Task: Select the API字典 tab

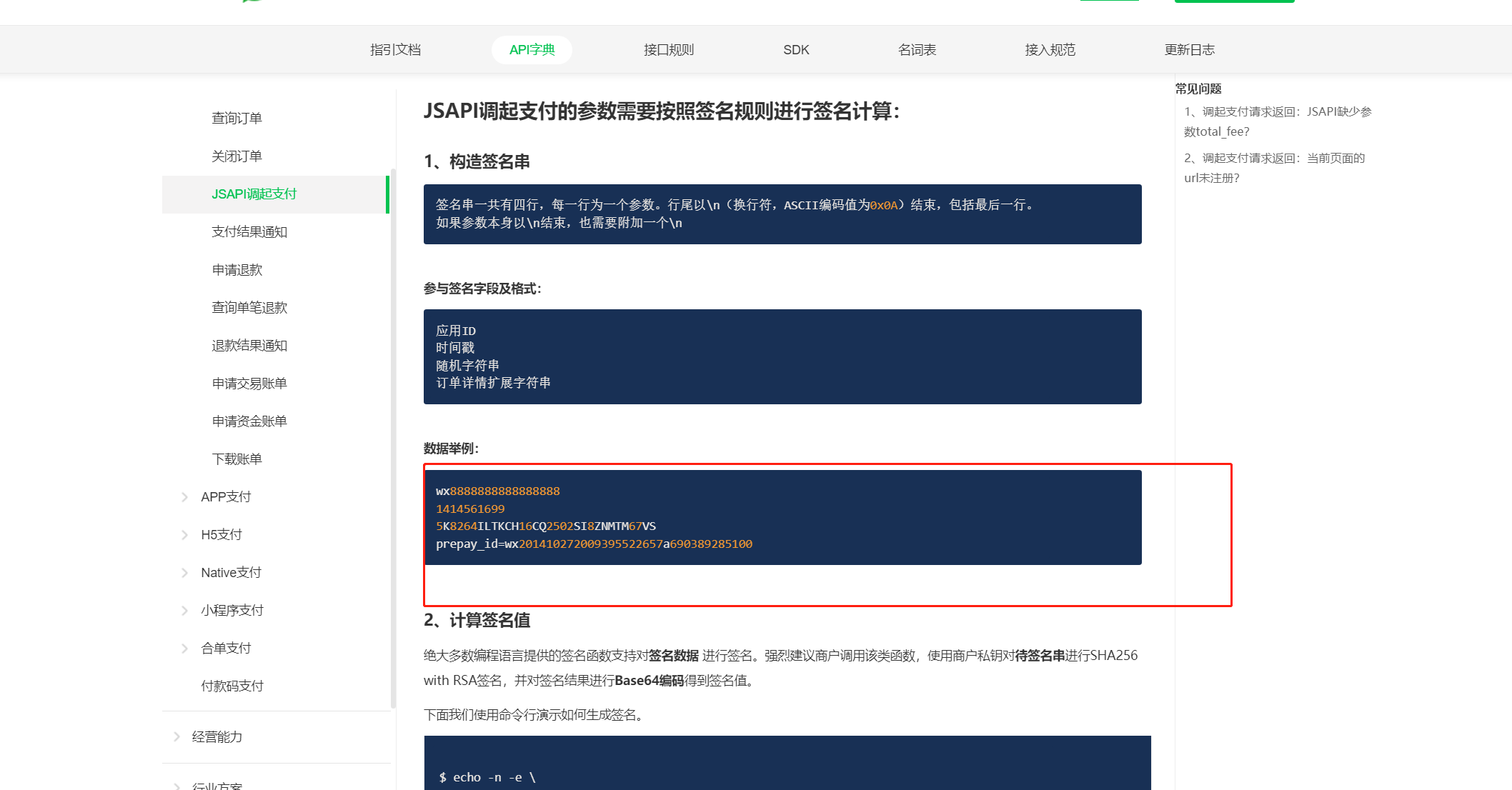Action: pos(532,50)
